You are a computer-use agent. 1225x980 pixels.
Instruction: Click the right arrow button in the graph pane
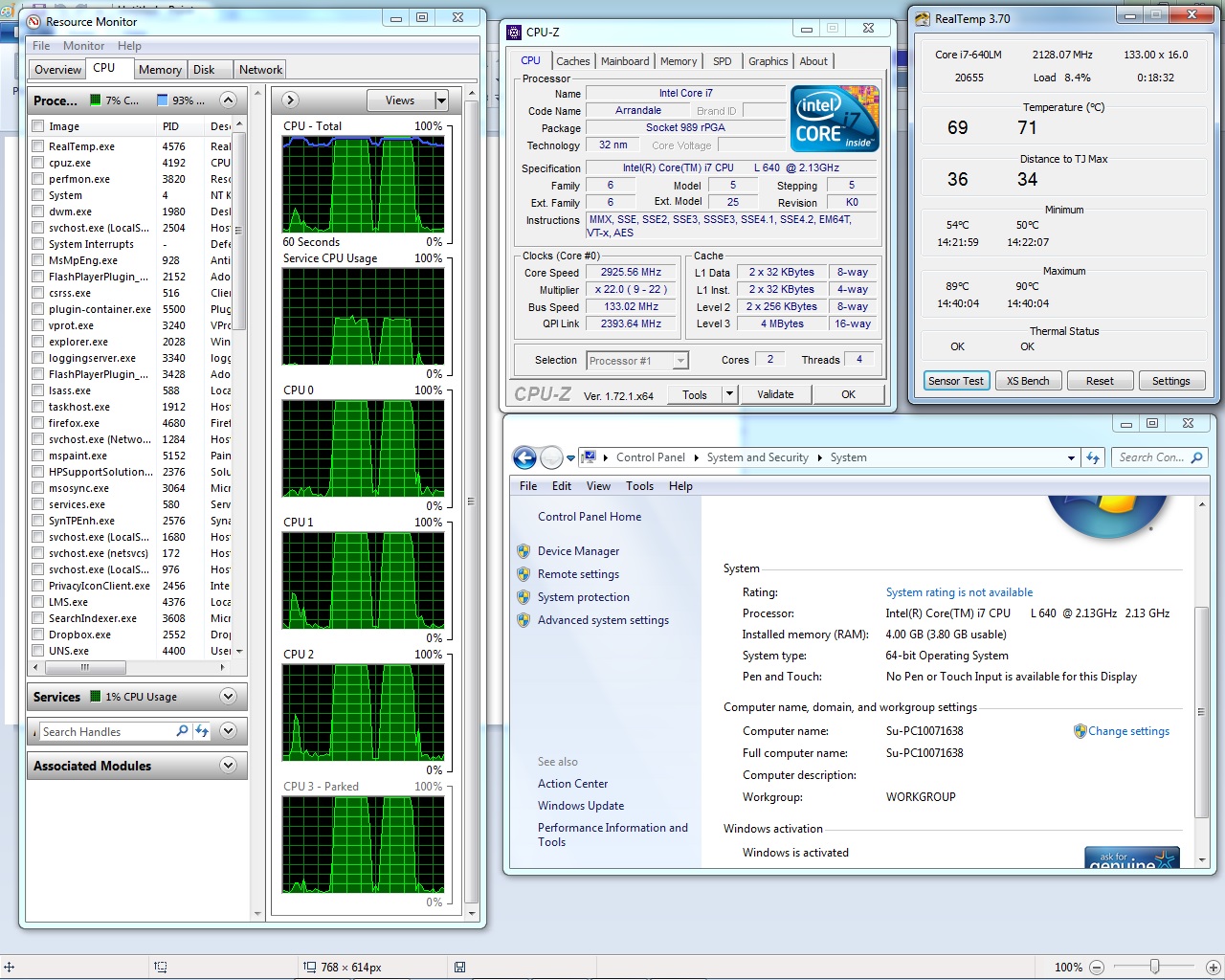click(291, 100)
